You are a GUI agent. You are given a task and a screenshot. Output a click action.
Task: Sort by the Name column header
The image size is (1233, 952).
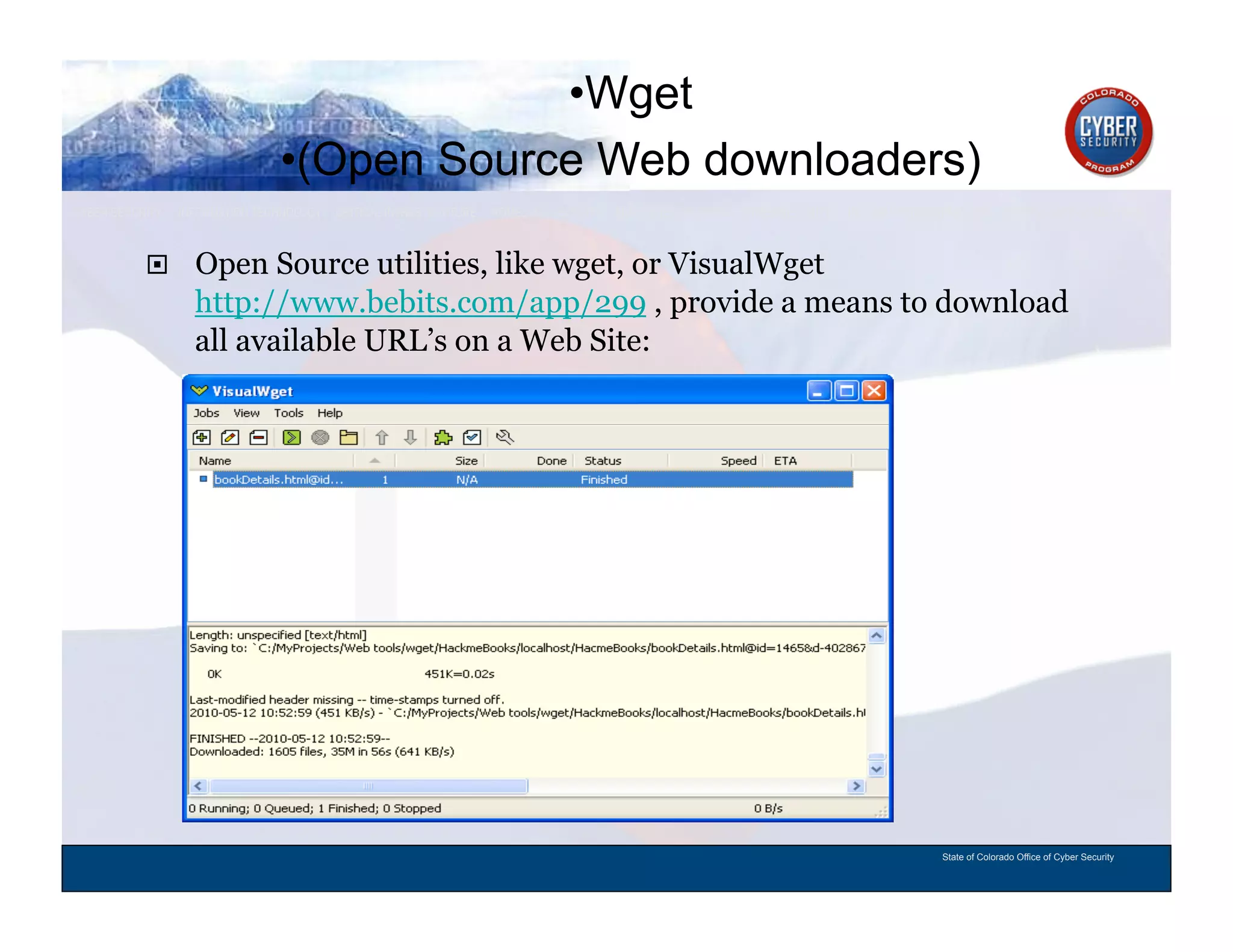[x=272, y=461]
